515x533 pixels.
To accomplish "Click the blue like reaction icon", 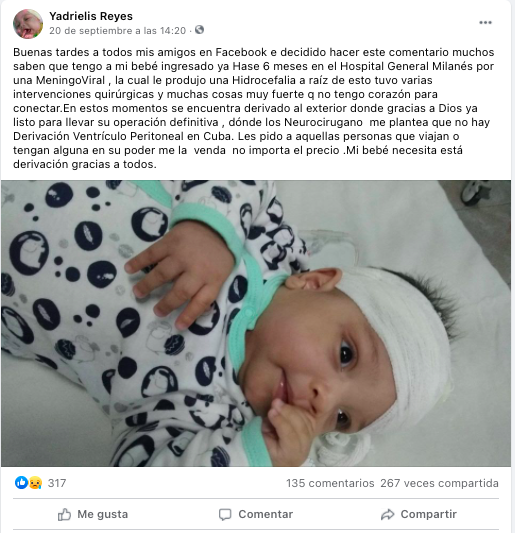I will pyautogui.click(x=21, y=483).
